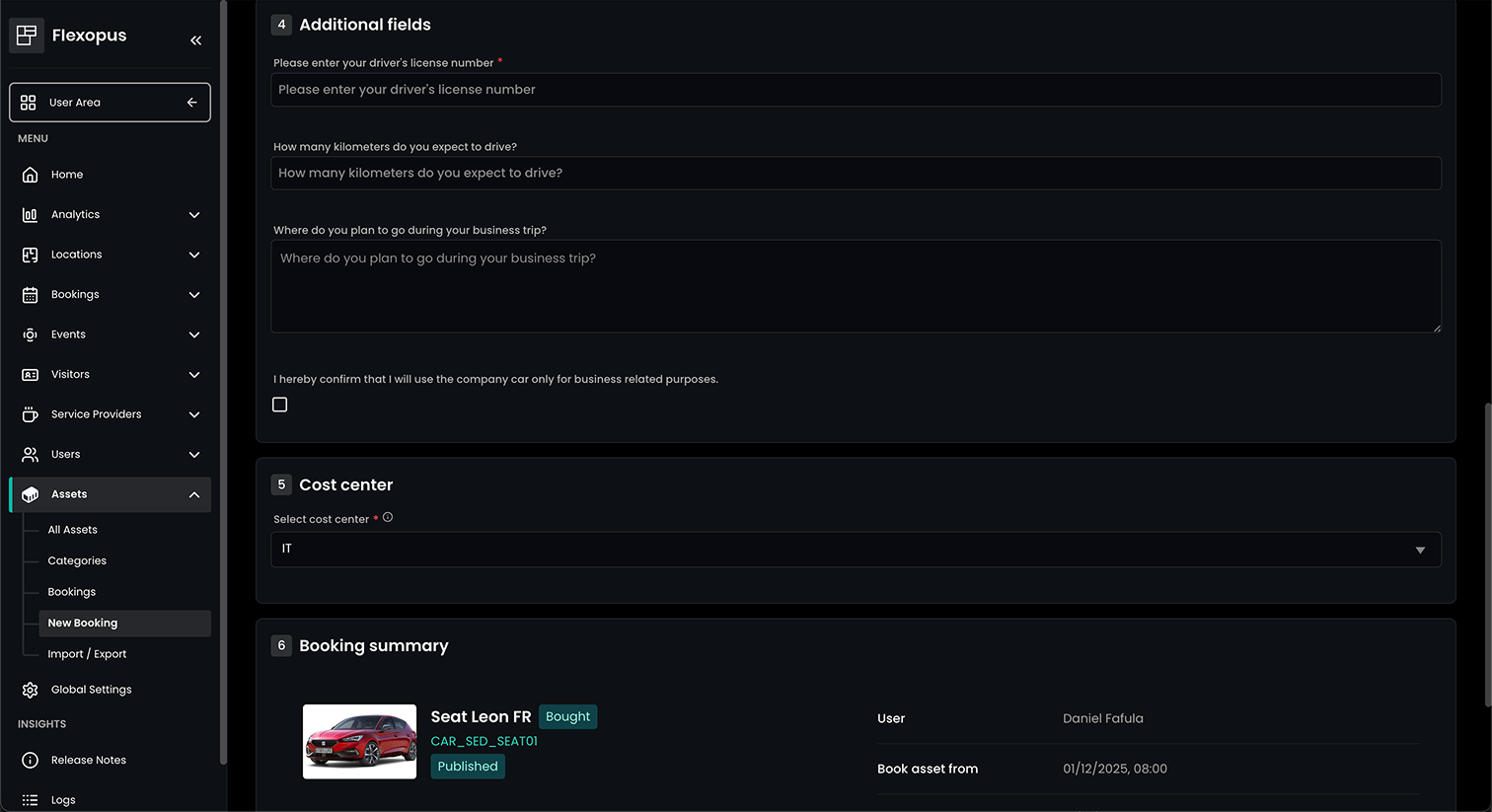Click the User Area back button
1492x812 pixels.
(192, 103)
